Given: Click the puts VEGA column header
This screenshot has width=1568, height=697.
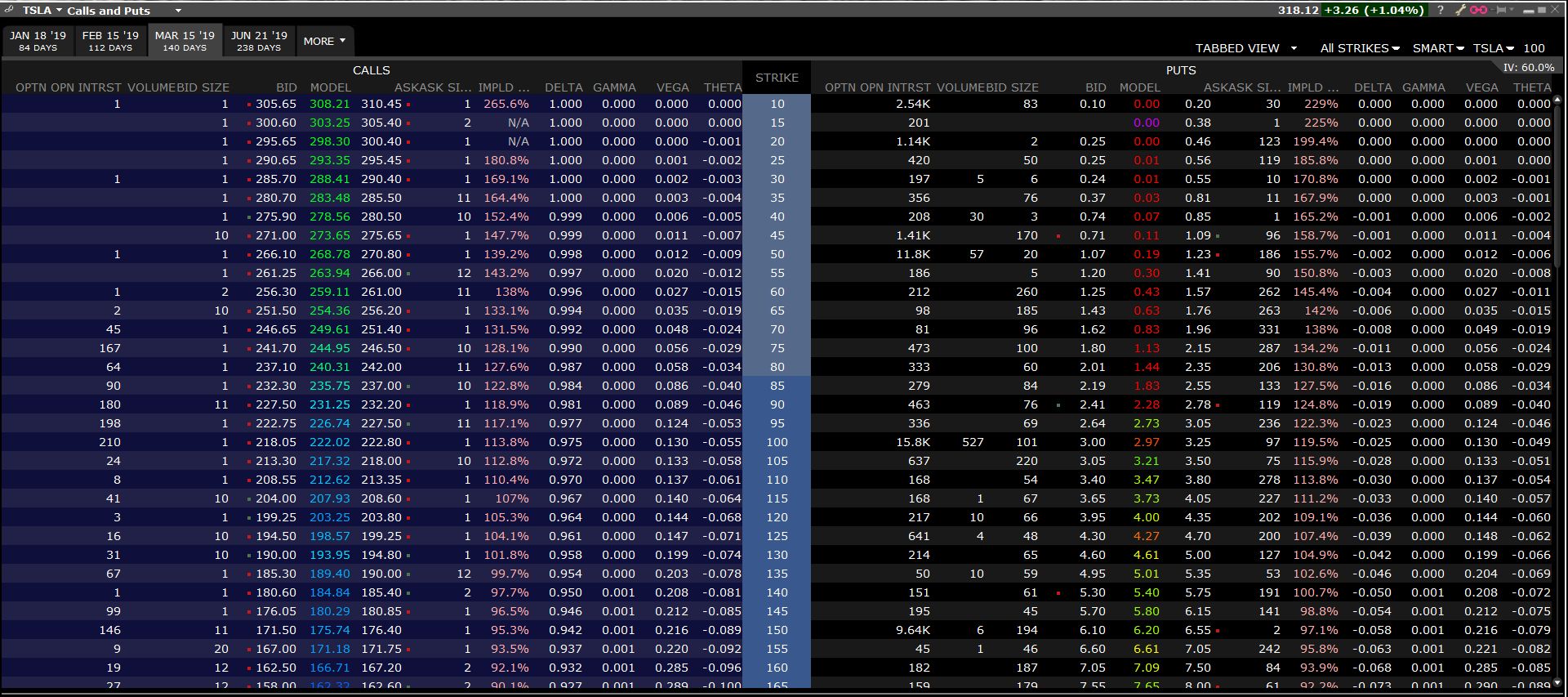Looking at the screenshot, I should (x=1481, y=87).
